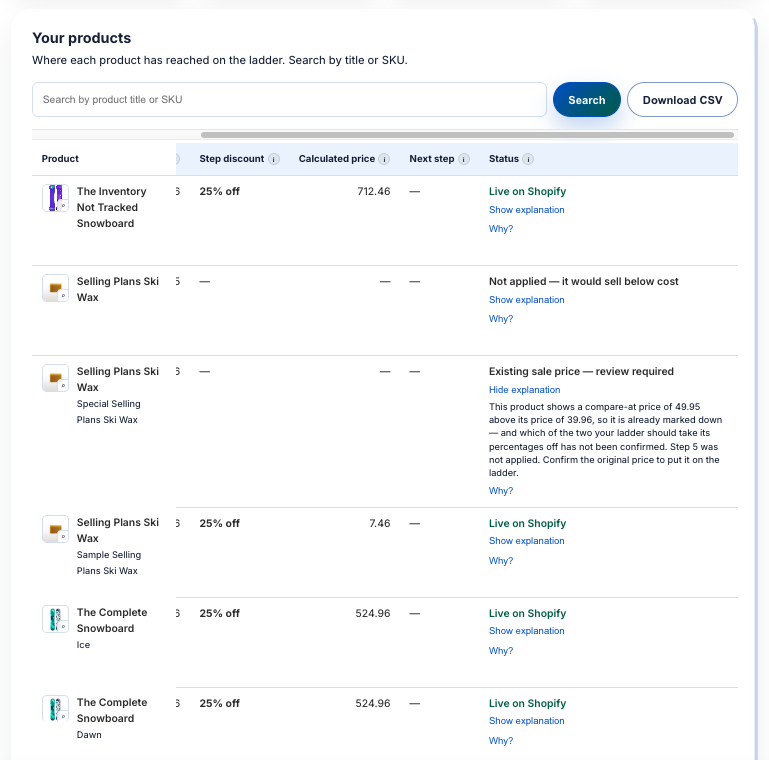Click Why? for Complete Snowboard Ice
The width and height of the screenshot is (769, 760).
501,651
